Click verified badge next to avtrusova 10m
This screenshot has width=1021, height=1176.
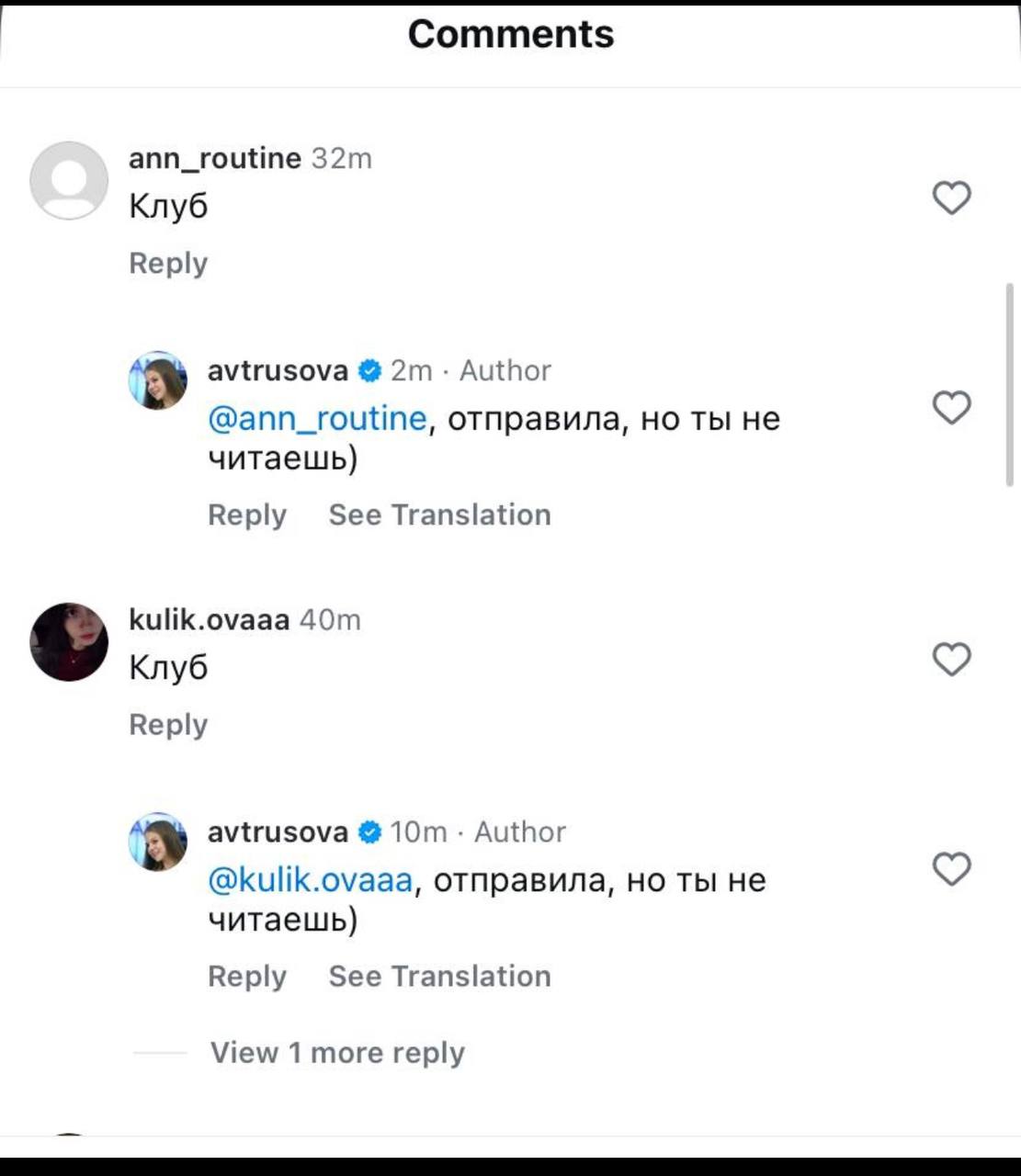tap(369, 832)
